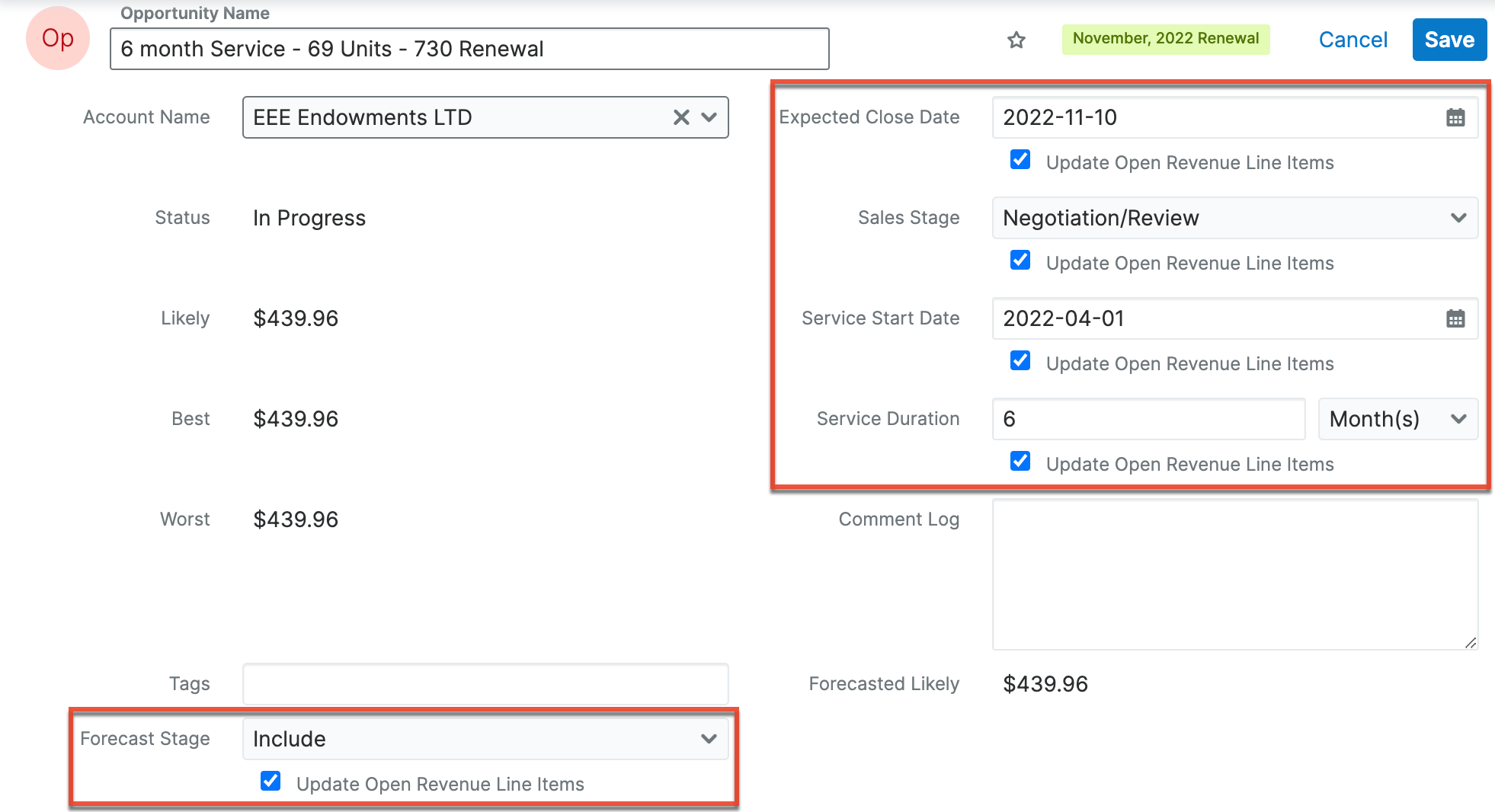The image size is (1495, 812).
Task: Open the Month(s) duration unit dropdown
Action: click(1397, 419)
